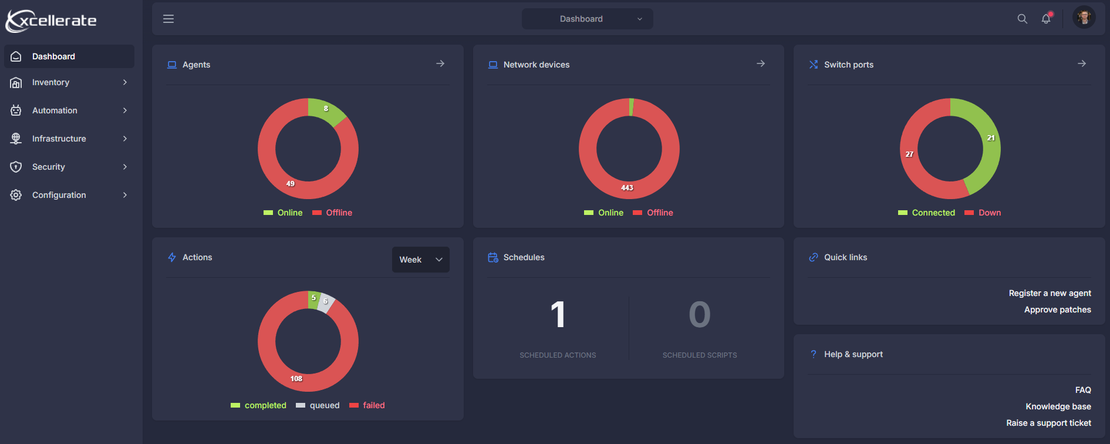Click the Security shield icon in sidebar

tap(16, 167)
